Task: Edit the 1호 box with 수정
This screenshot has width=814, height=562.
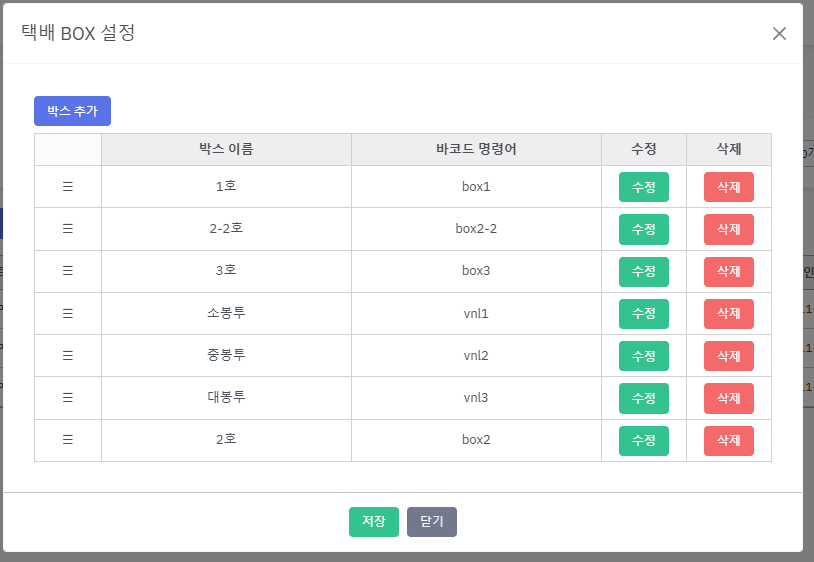Action: 644,187
